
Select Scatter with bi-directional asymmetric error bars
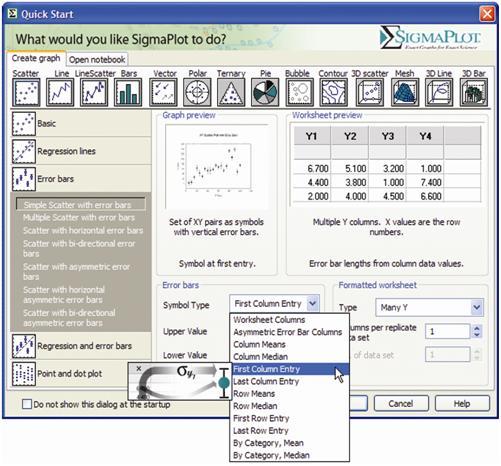[x=69, y=318]
